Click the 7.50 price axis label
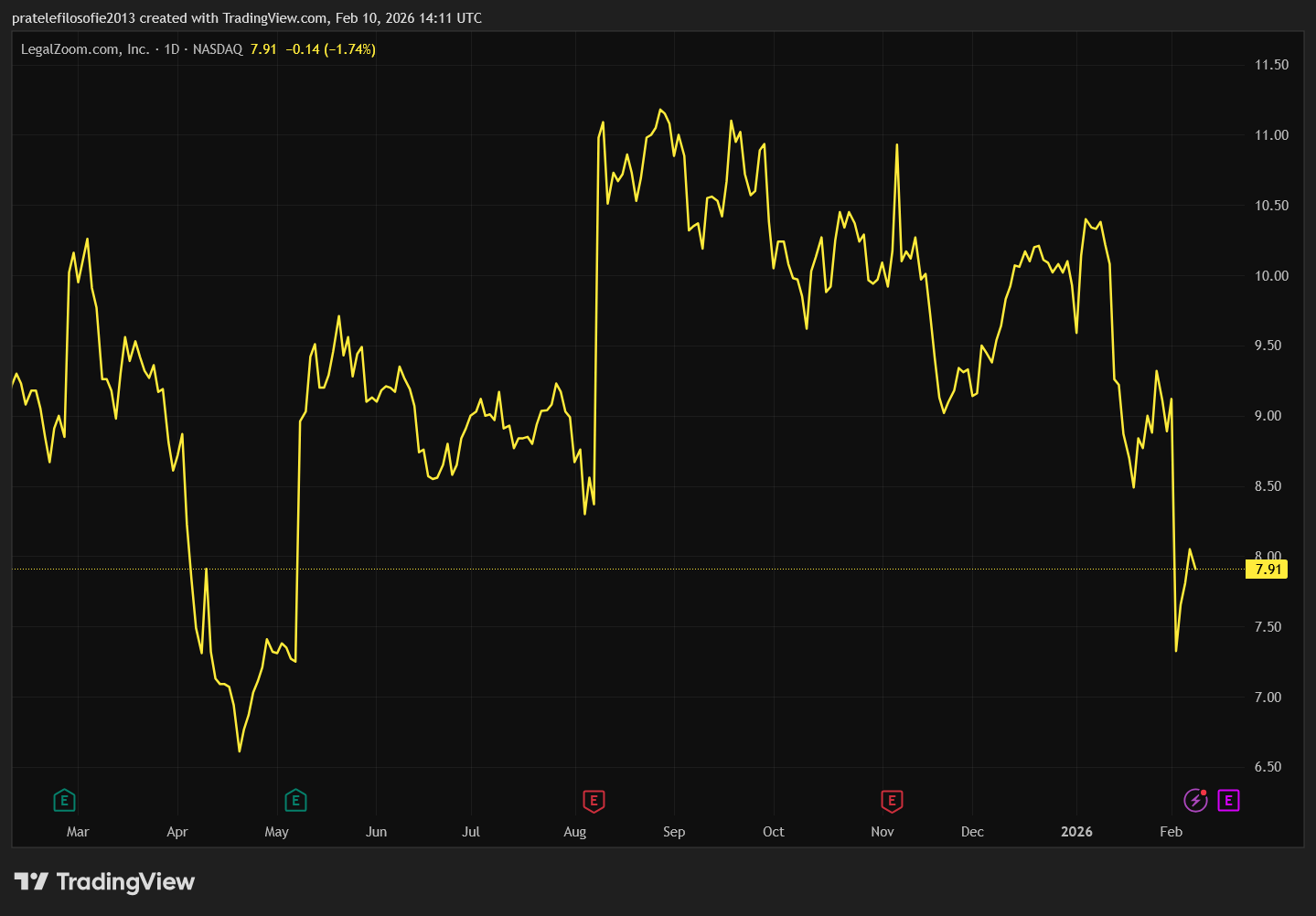The height and width of the screenshot is (916, 1316). pos(1268,627)
